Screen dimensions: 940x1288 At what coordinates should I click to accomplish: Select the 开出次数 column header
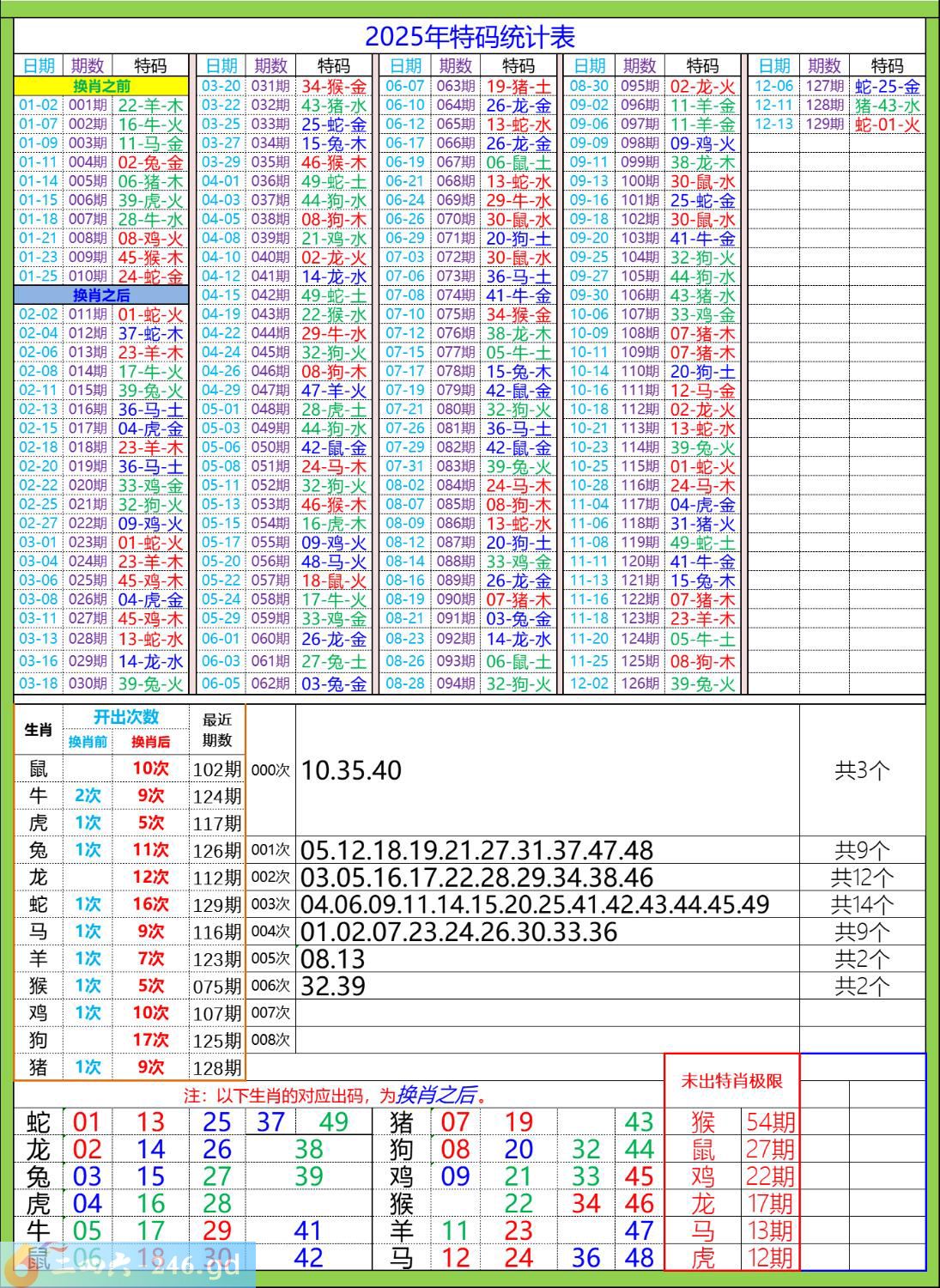click(126, 717)
